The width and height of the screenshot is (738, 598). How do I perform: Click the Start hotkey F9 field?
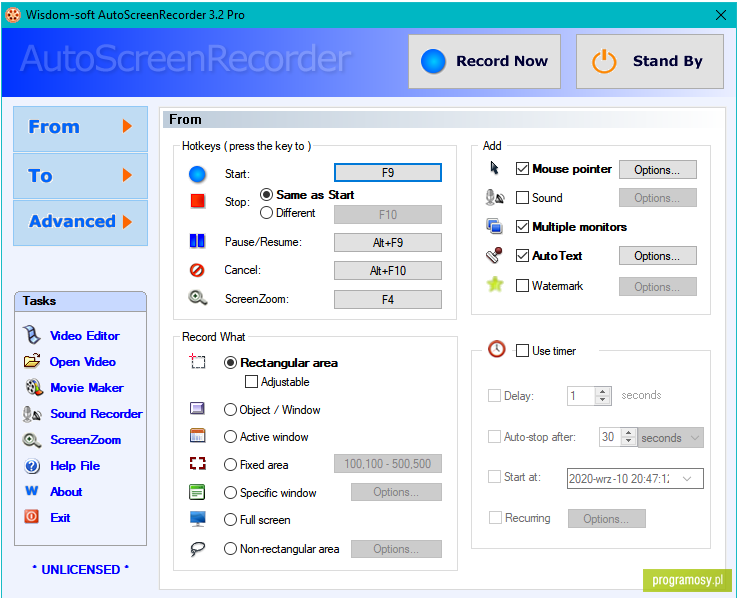tap(388, 173)
